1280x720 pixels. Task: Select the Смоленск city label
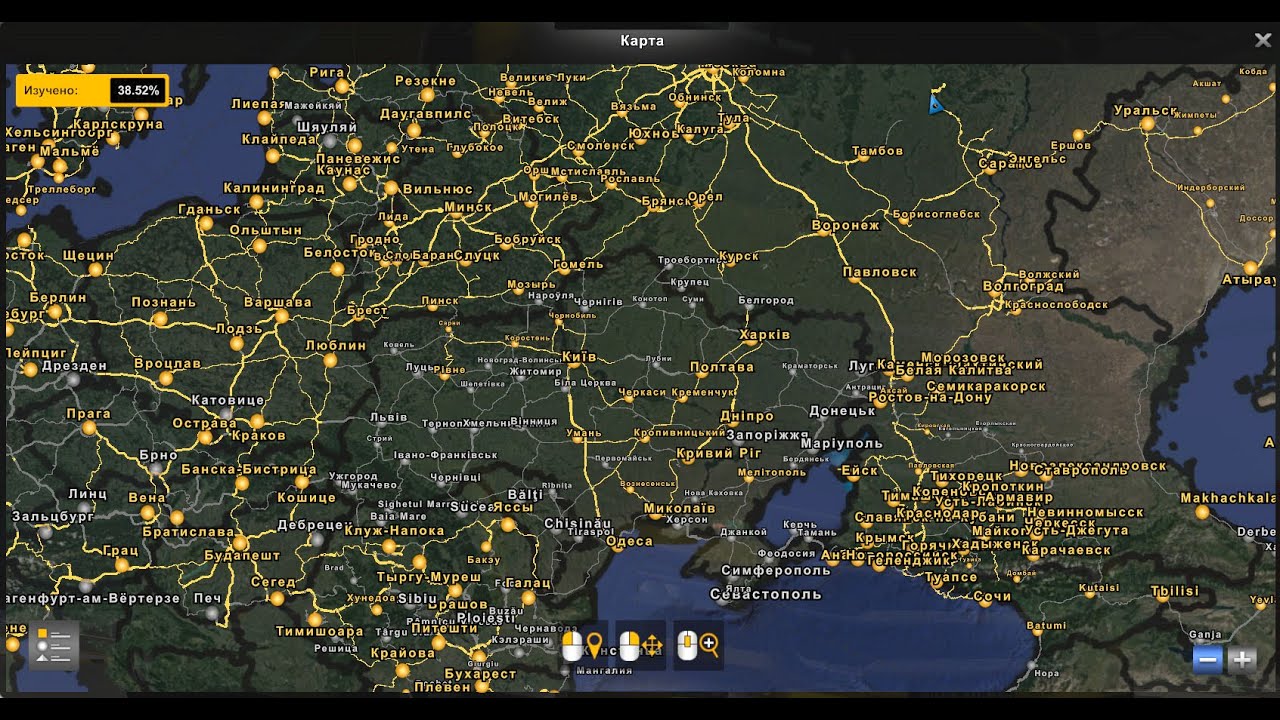tap(600, 145)
